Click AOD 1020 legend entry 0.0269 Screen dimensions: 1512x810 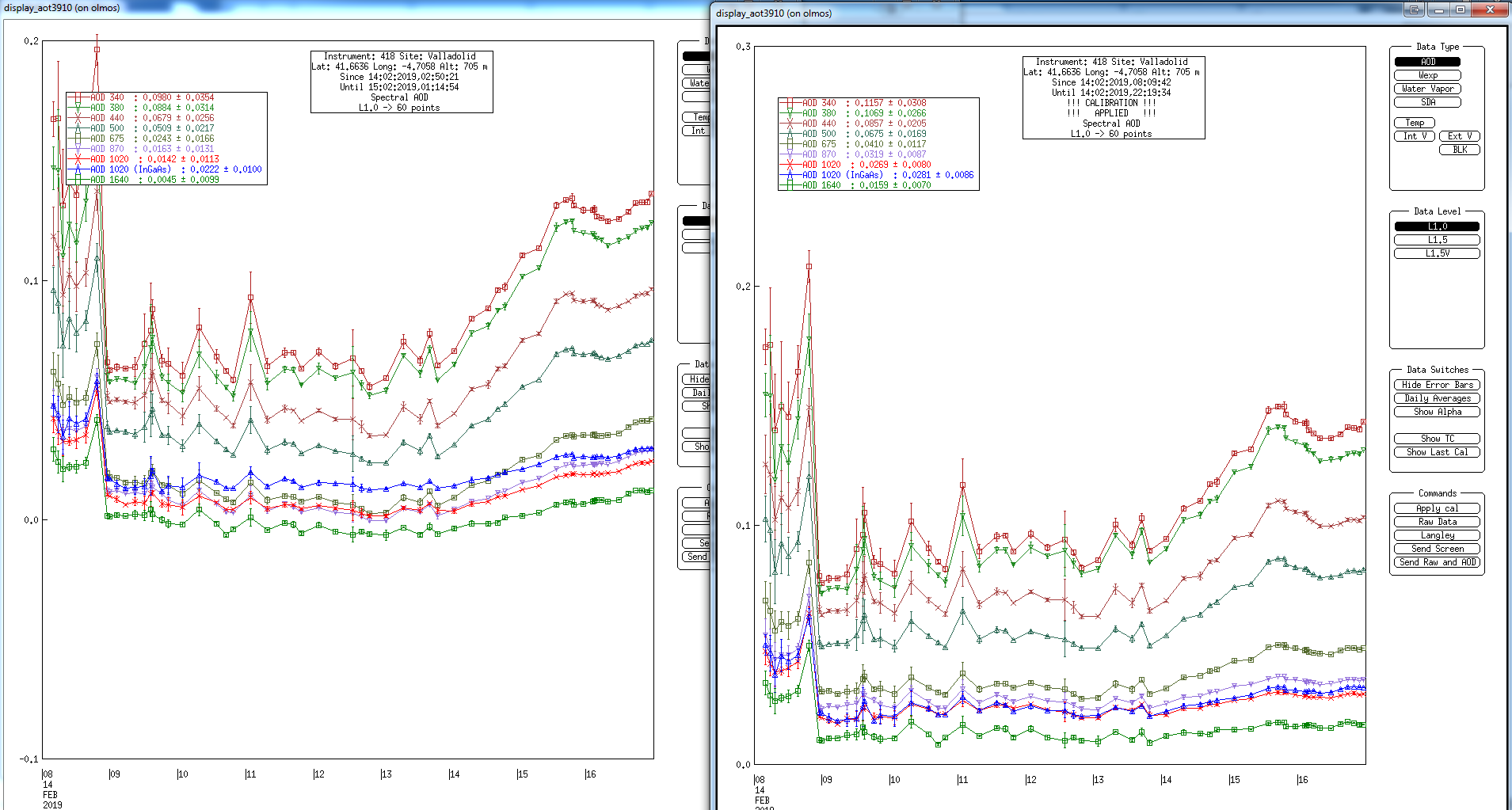click(x=855, y=165)
